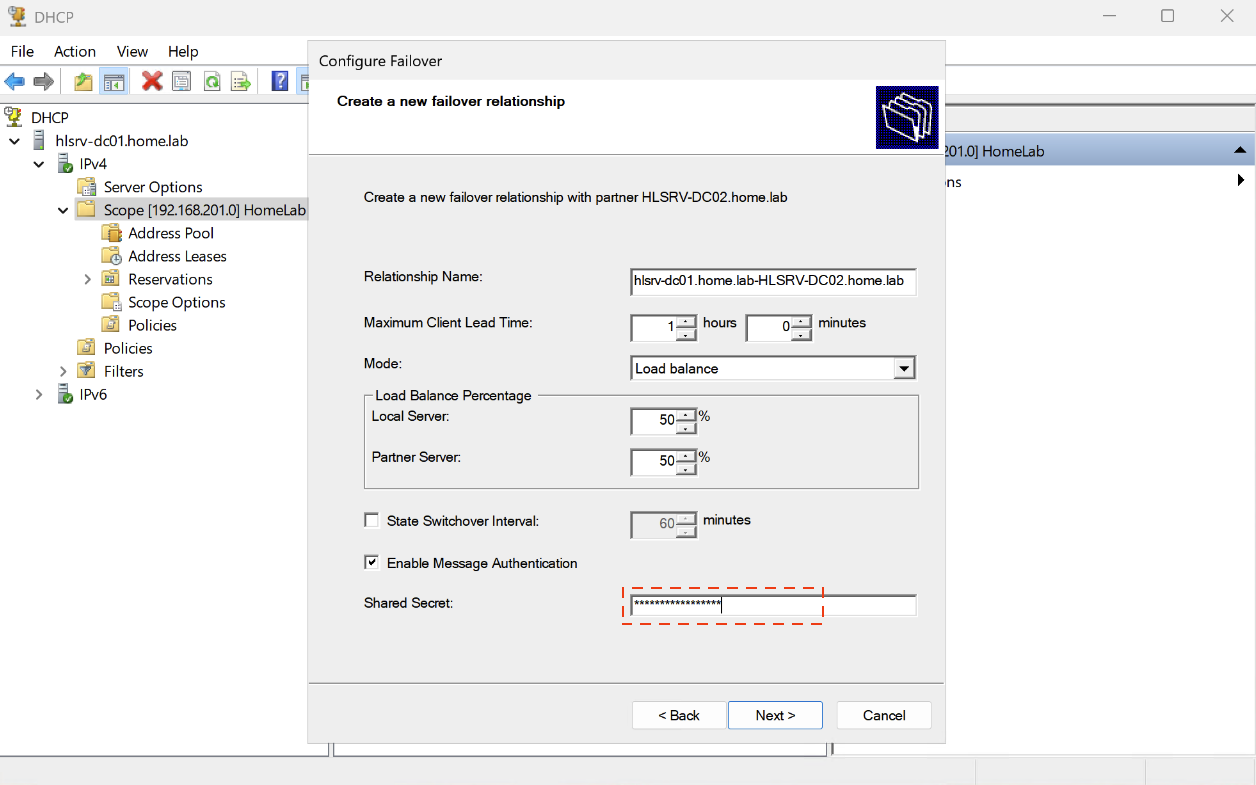The width and height of the screenshot is (1256, 785).
Task: Toggle Show/Hide Console Tree toolbar icon
Action: (x=114, y=82)
